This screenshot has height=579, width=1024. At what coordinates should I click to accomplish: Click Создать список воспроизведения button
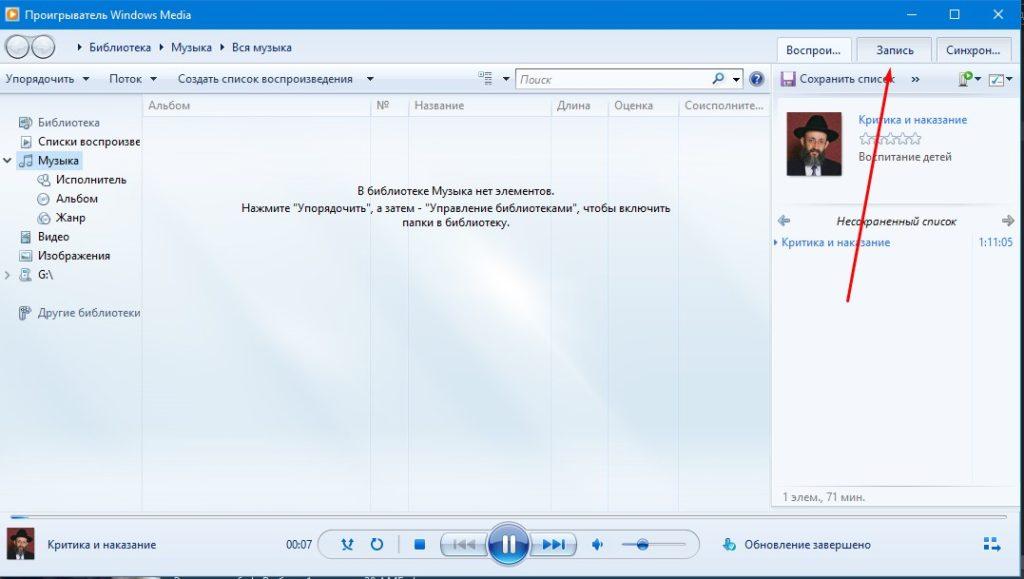pyautogui.click(x=265, y=79)
